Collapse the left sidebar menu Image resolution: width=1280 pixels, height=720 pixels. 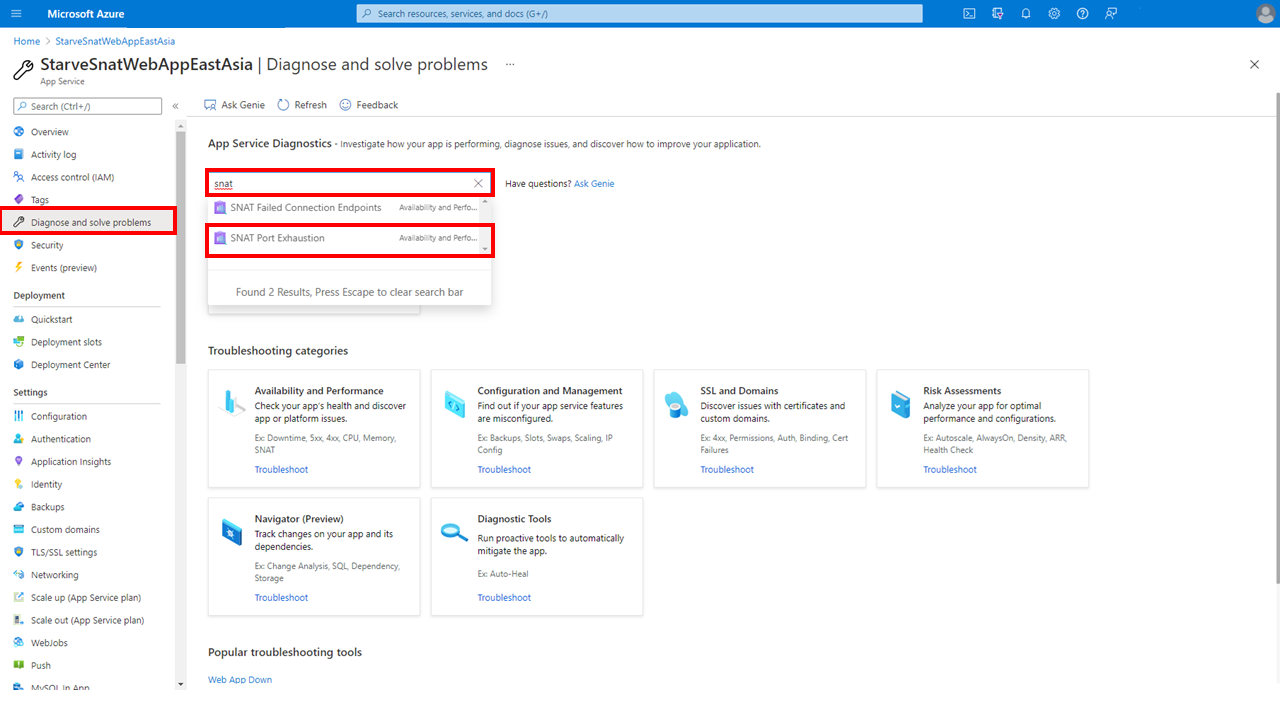[175, 106]
